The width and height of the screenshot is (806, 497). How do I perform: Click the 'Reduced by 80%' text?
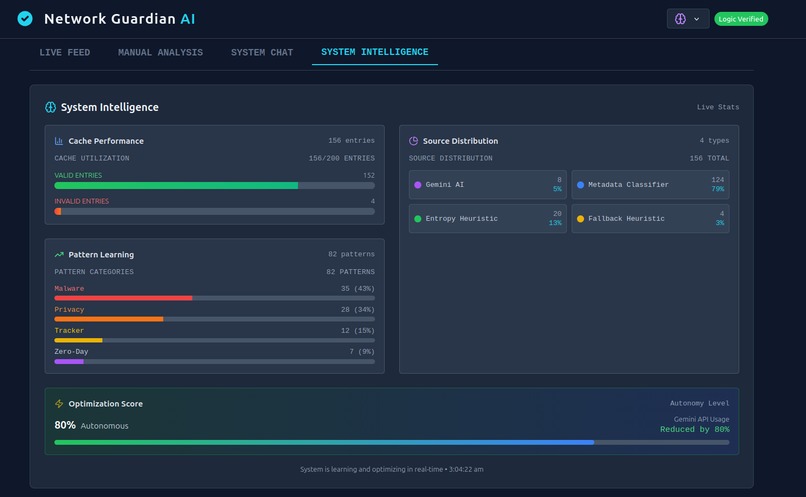[694, 429]
